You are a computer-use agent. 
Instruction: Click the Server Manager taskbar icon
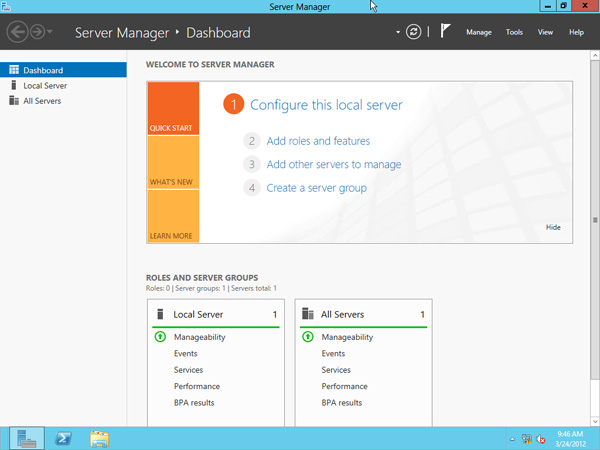(27, 439)
